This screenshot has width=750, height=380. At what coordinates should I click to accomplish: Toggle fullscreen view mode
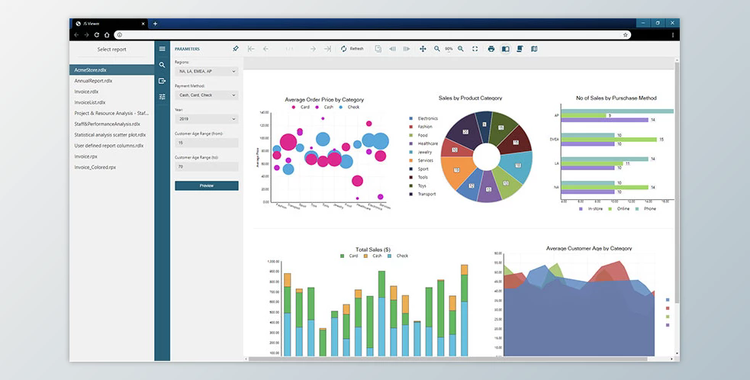475,49
